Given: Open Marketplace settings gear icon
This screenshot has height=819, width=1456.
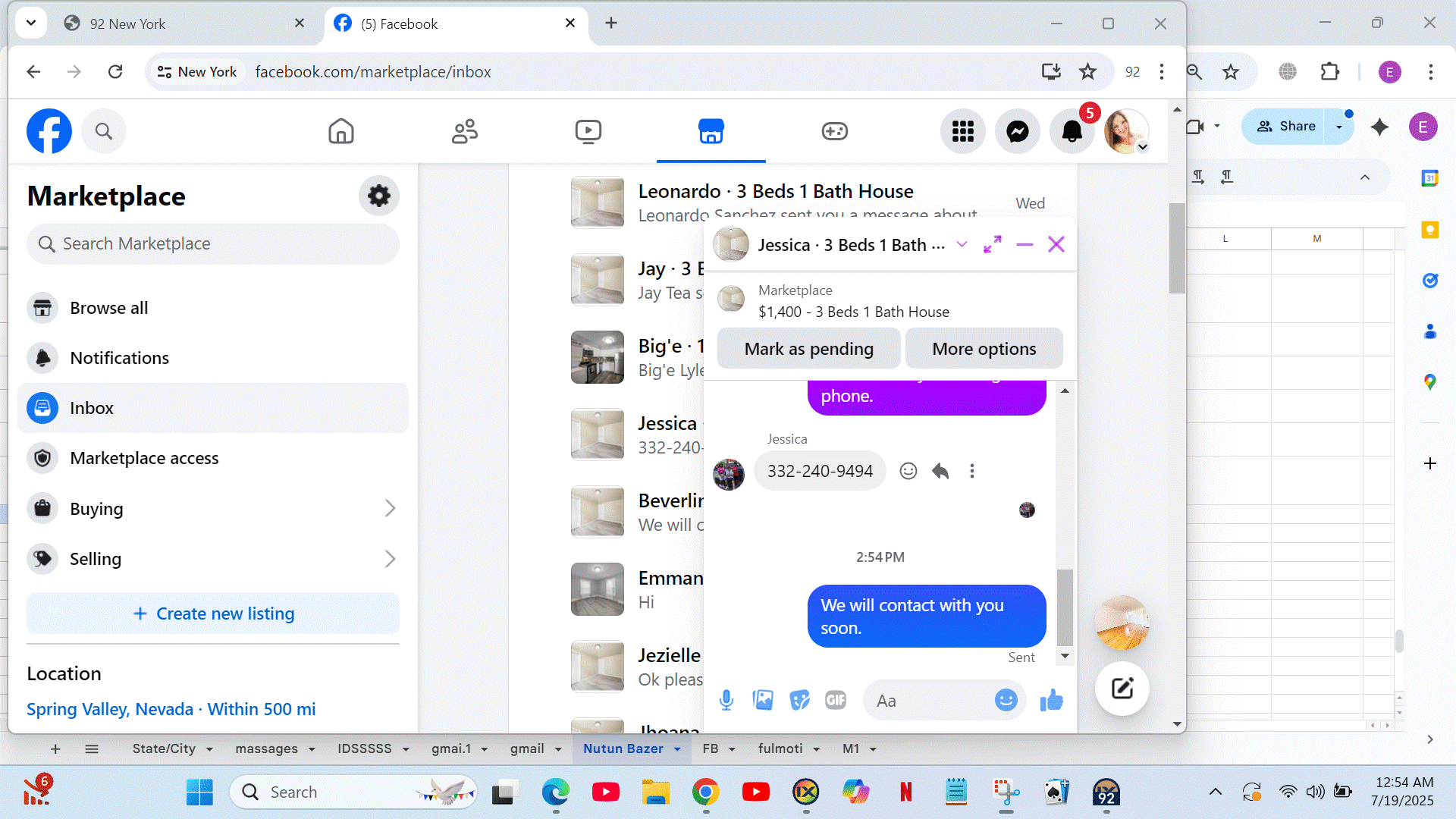Looking at the screenshot, I should 378,196.
